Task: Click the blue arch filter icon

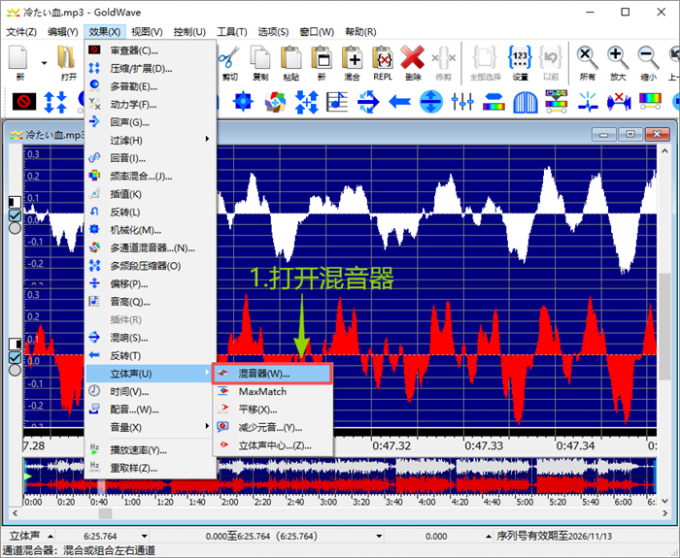Action: tap(525, 102)
